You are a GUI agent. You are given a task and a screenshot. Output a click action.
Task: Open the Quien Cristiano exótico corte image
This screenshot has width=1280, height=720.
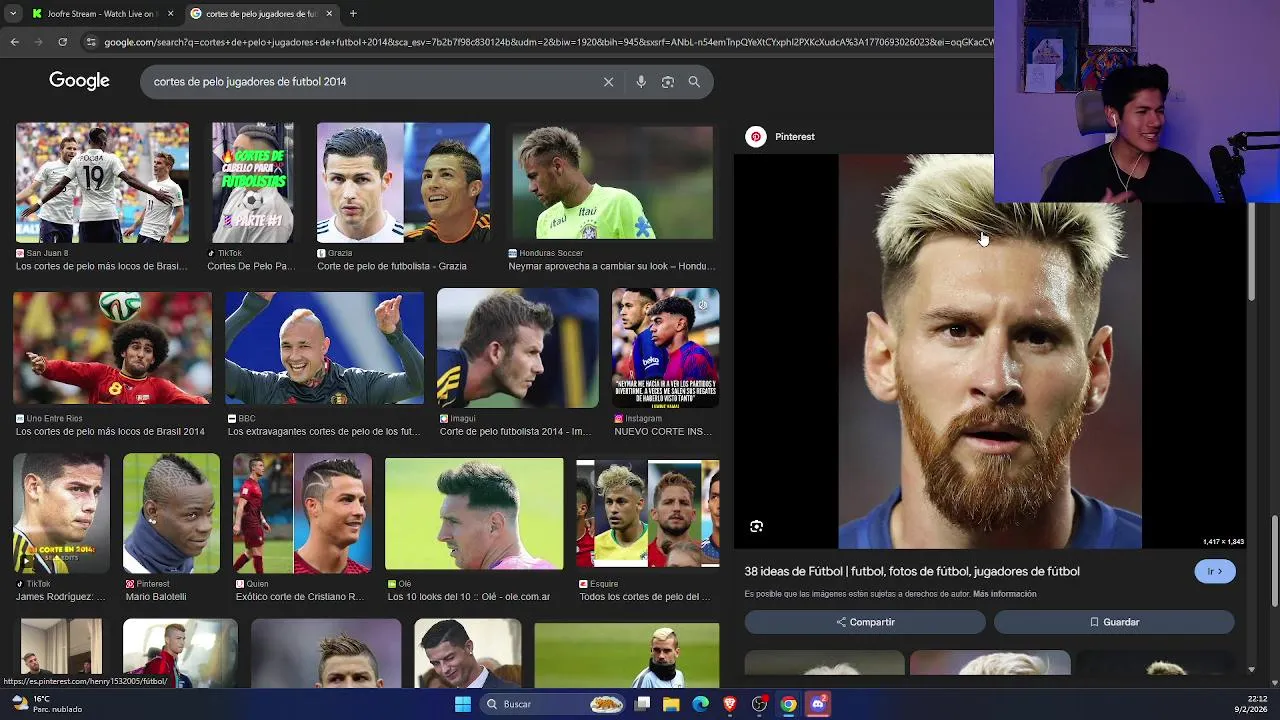[x=303, y=514]
